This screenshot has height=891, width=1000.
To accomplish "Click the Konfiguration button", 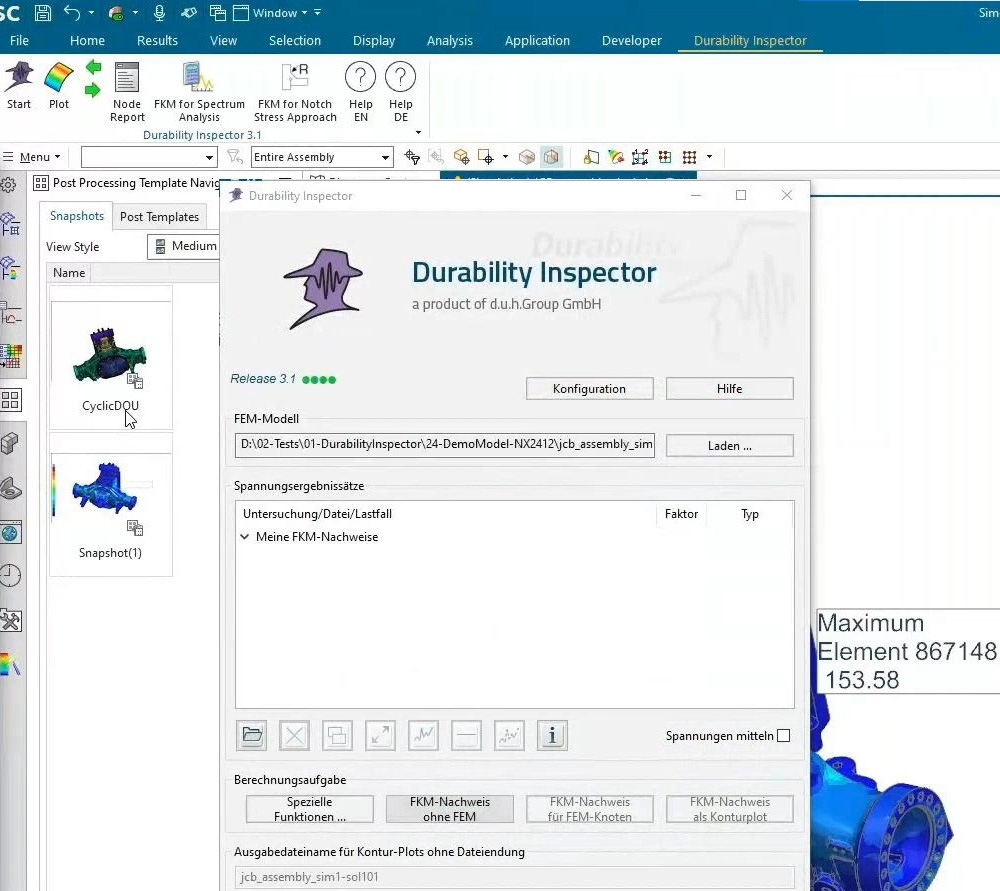I will (x=589, y=388).
